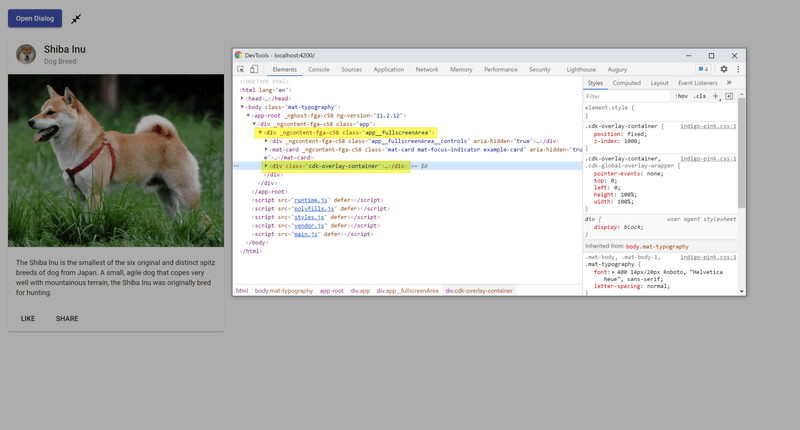Select the Event Listeners sub-tab
This screenshot has width=800, height=430.
tap(697, 83)
